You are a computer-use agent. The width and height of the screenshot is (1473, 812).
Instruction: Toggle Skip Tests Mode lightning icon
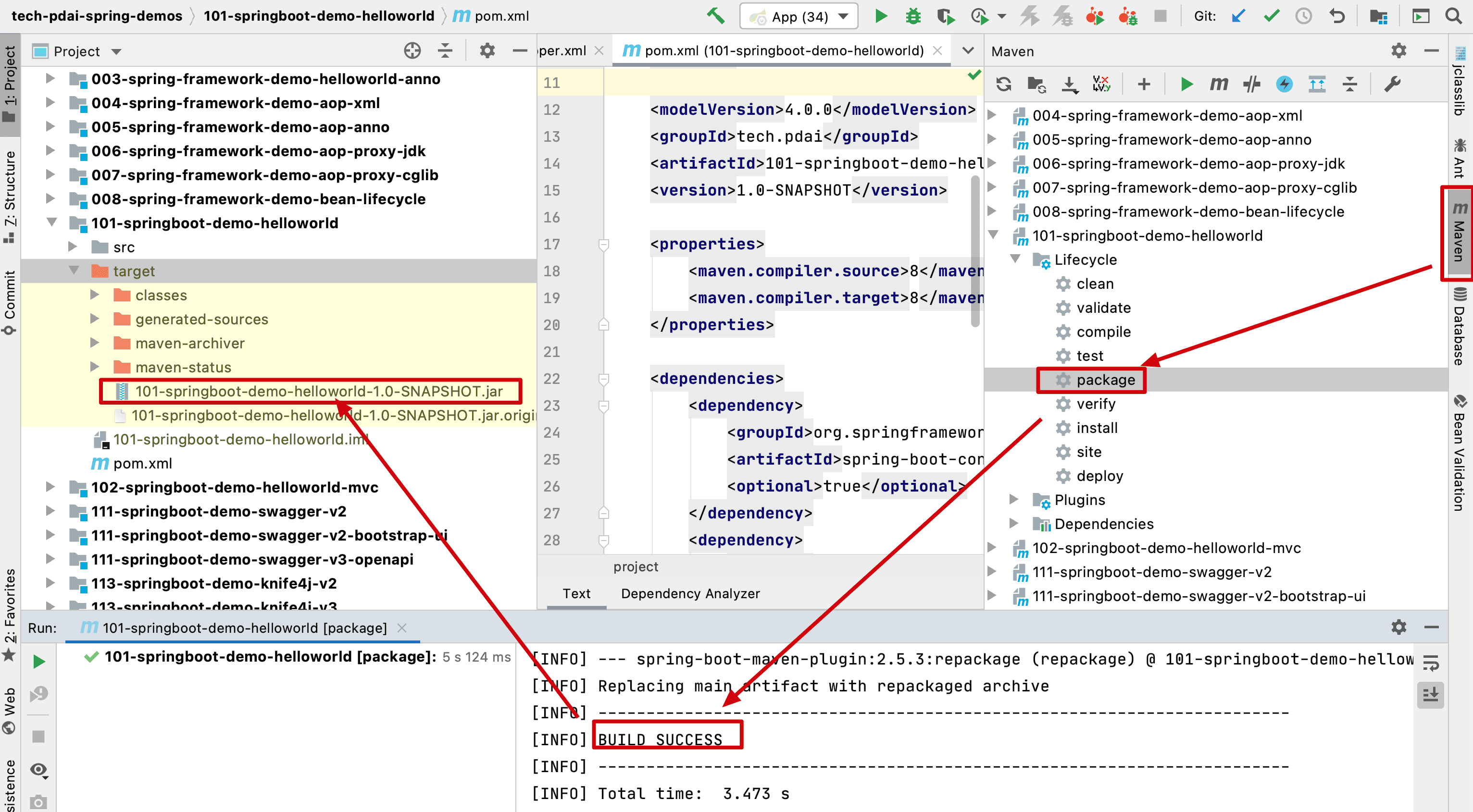tap(1284, 85)
